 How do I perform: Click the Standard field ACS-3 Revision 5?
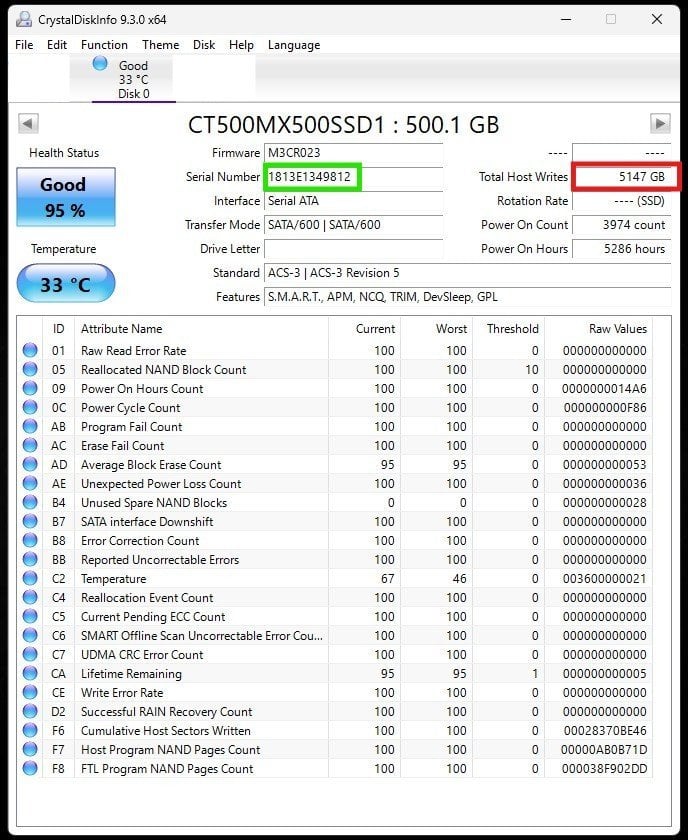(467, 273)
